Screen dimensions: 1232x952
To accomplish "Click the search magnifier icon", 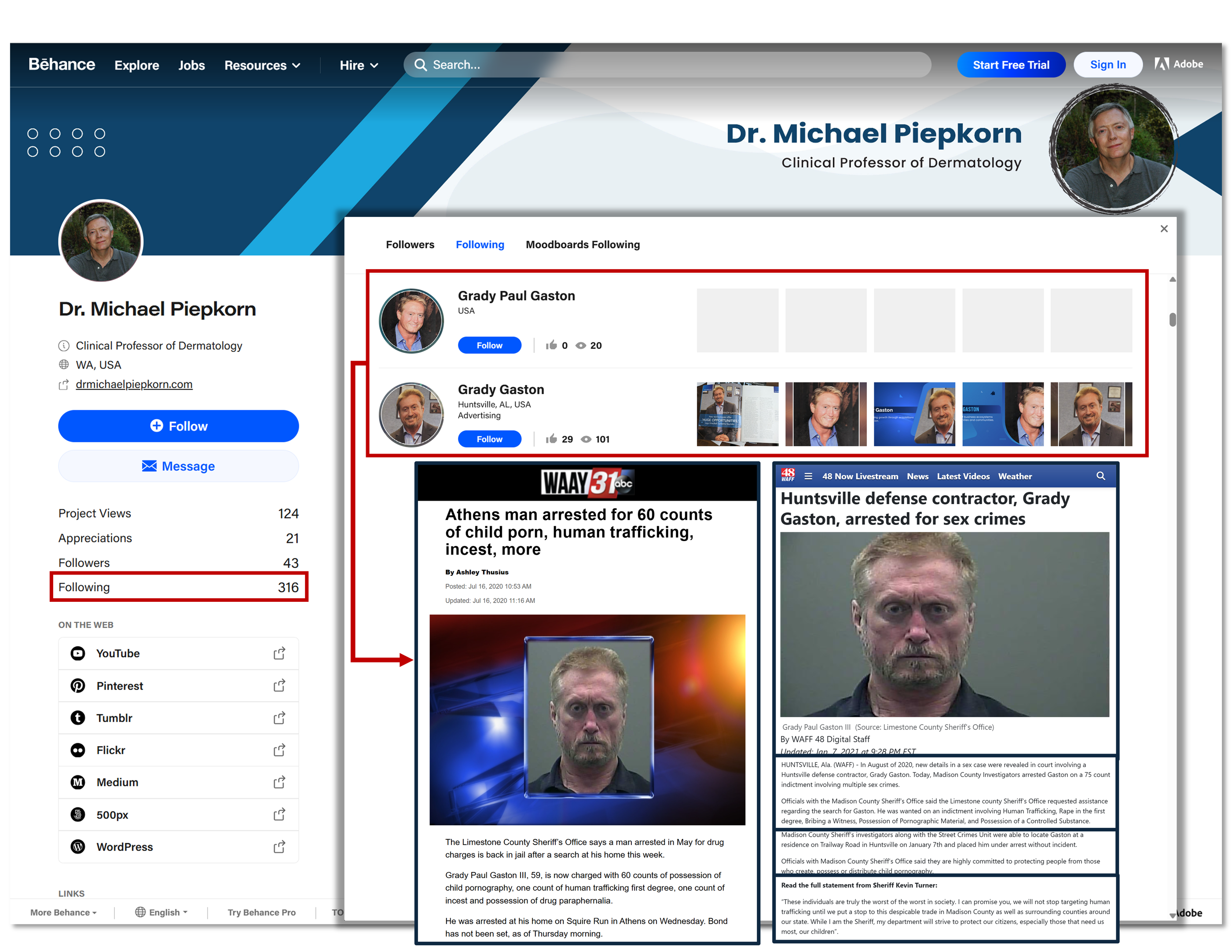I will coord(420,65).
